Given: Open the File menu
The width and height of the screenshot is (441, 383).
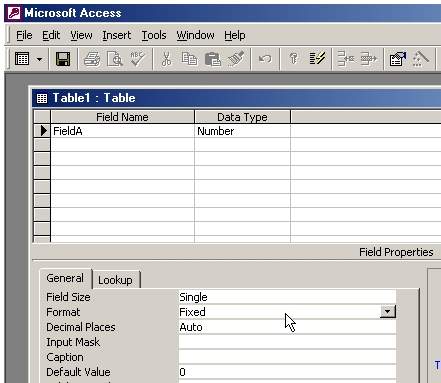Looking at the screenshot, I should click(24, 35).
